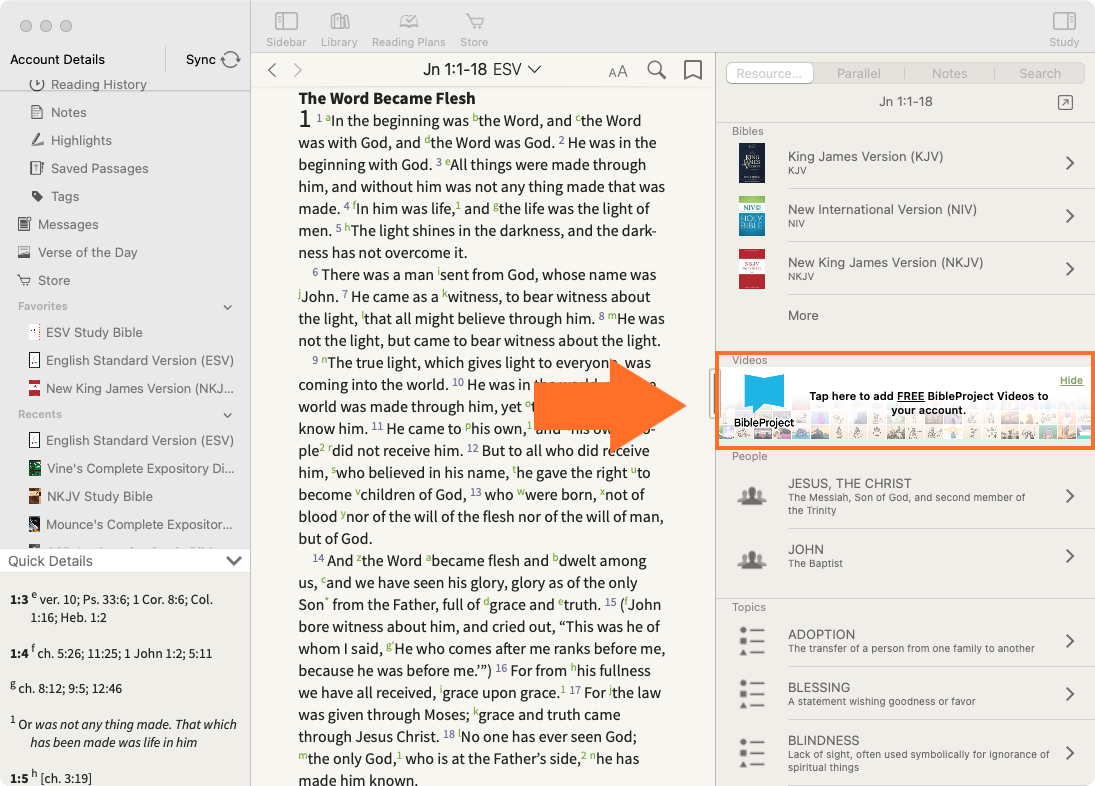Click the John the Baptist people icon
Viewport: 1095px width, 786px height.
[x=751, y=559]
